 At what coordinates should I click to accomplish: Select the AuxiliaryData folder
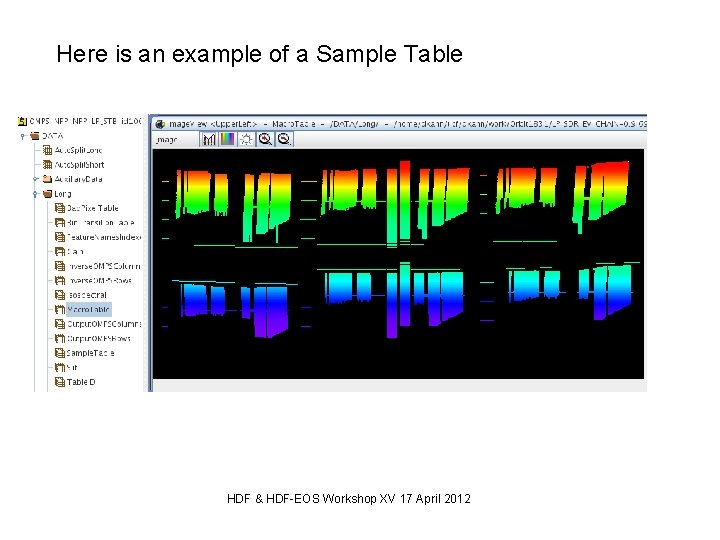[79, 179]
